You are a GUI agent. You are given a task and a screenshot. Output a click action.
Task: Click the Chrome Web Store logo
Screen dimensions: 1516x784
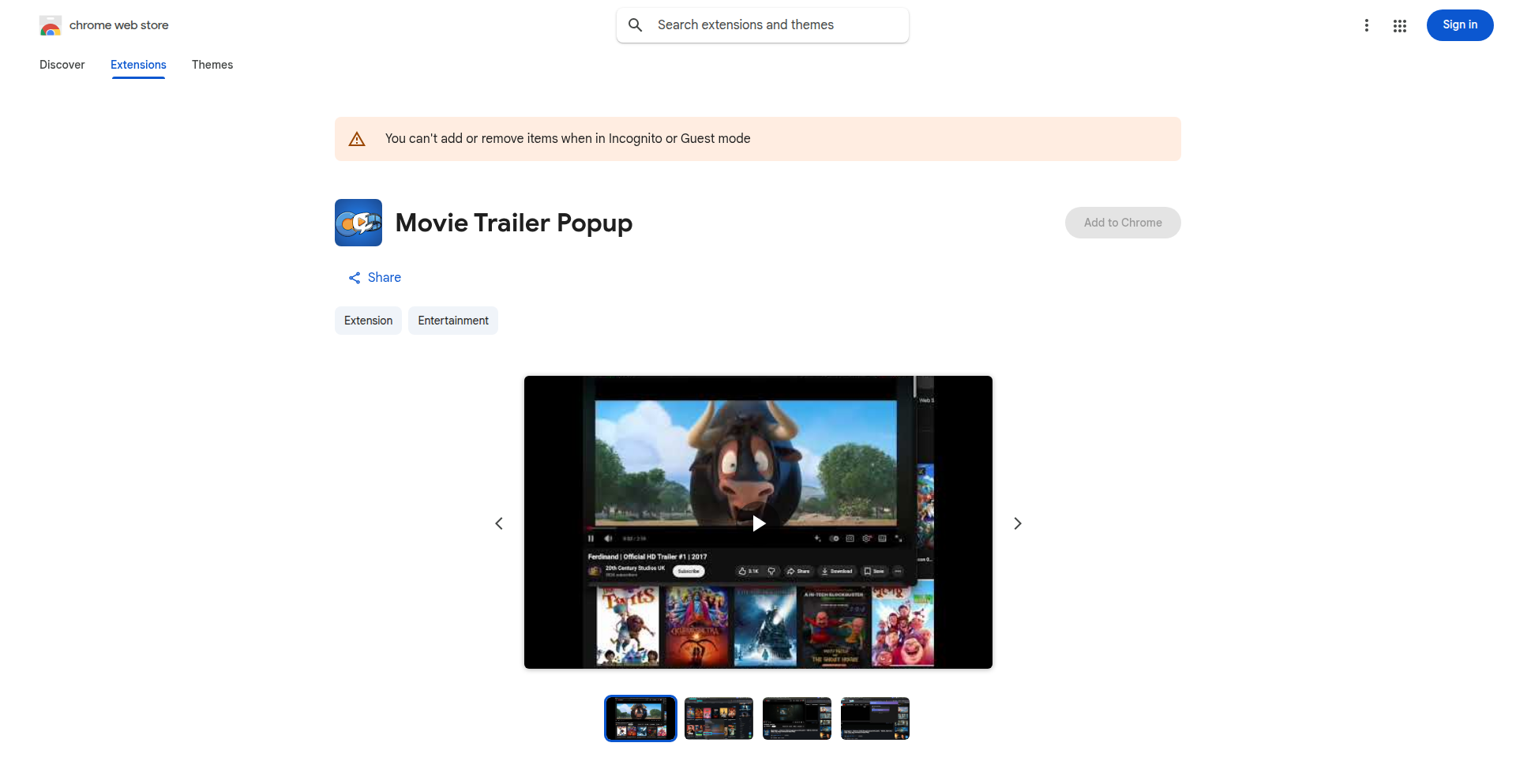pyautogui.click(x=51, y=25)
